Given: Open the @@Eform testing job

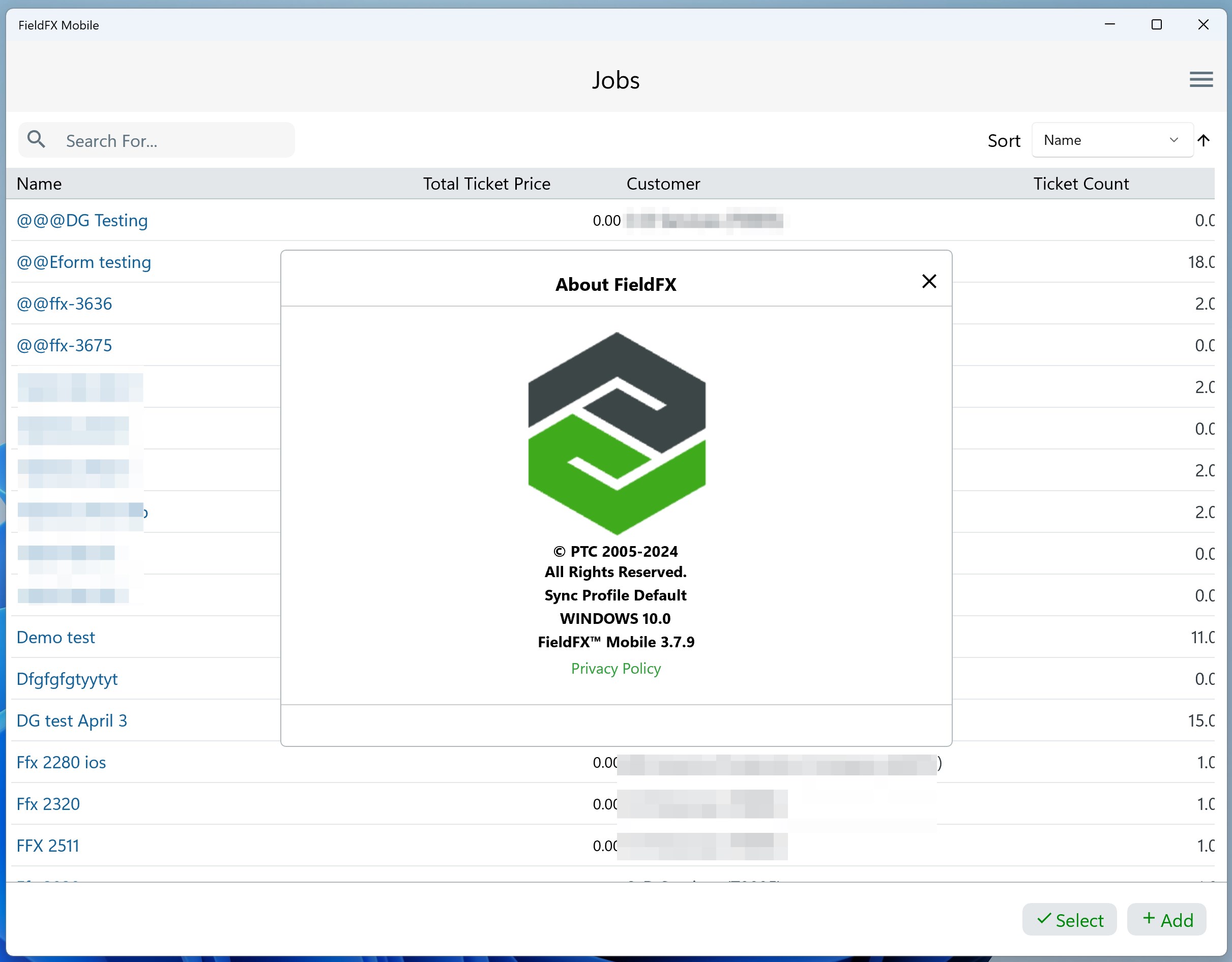Looking at the screenshot, I should coord(84,262).
